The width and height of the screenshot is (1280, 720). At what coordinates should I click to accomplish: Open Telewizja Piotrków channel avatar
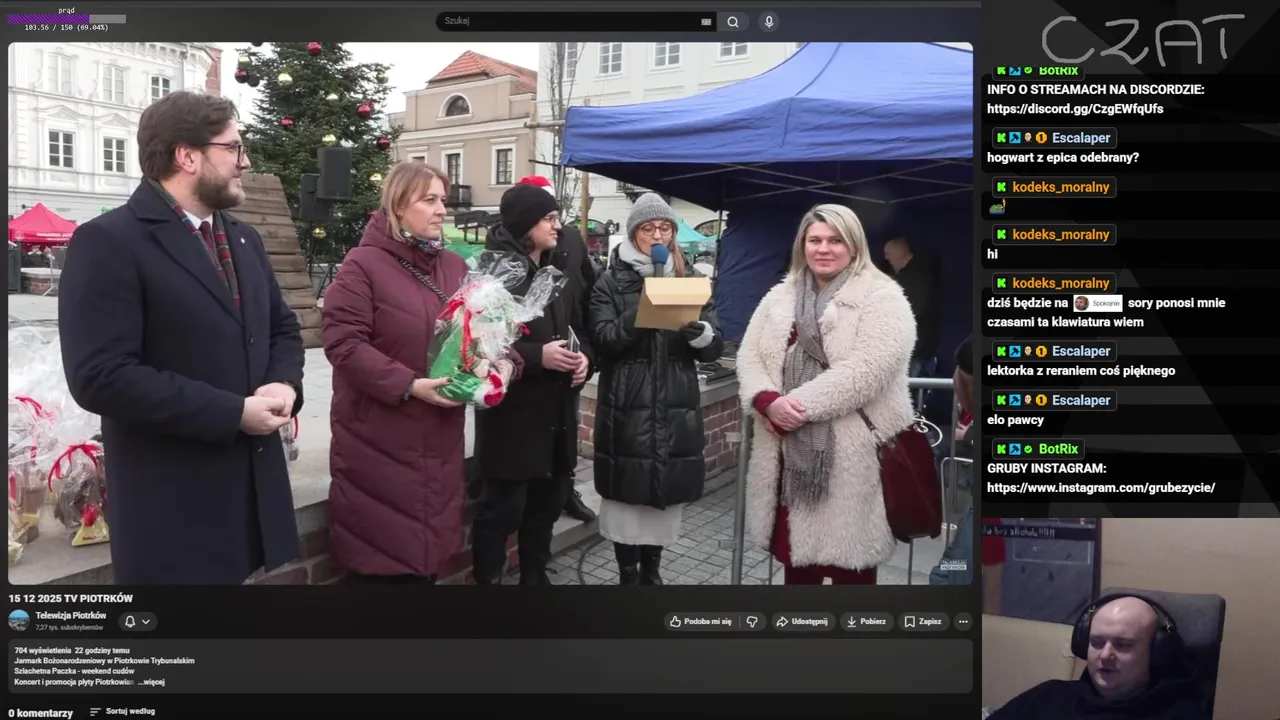point(19,620)
